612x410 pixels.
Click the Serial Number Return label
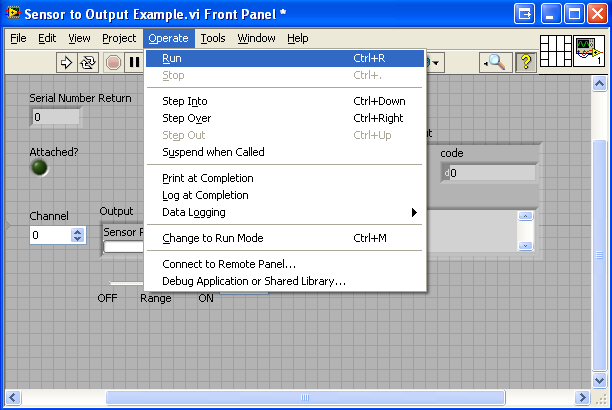point(80,98)
